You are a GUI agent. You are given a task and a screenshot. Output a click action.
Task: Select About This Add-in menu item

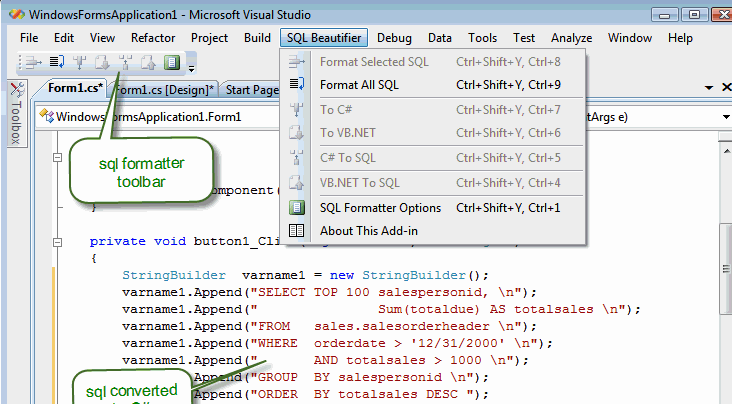pos(433,231)
